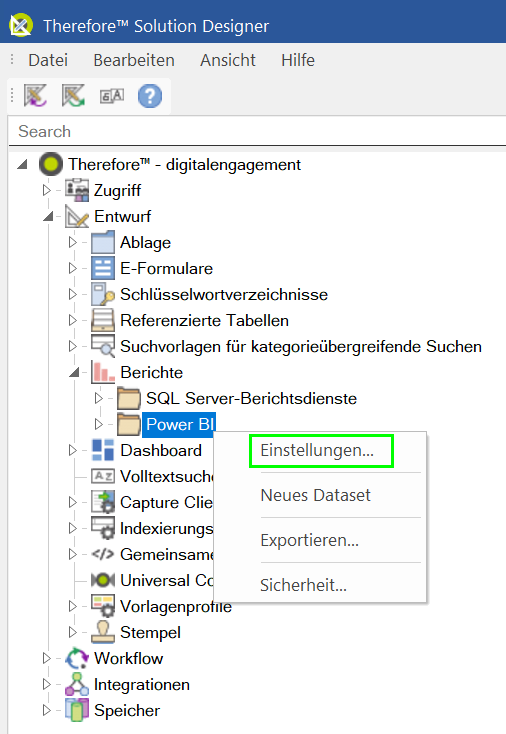This screenshot has width=506, height=734.
Task: Collapse the Berichte tree node
Action: tap(74, 373)
